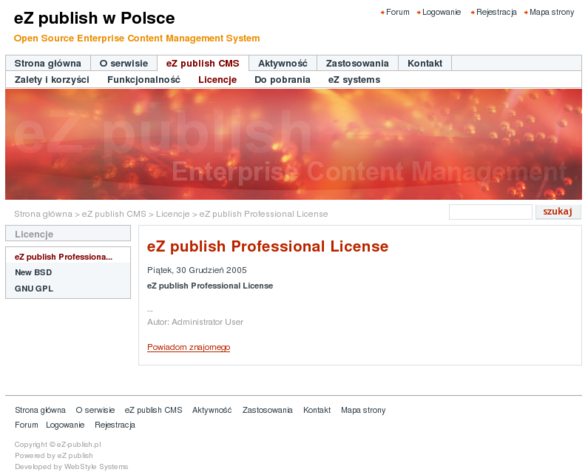Go to the Kontakt tab
This screenshot has width=588, height=475.
click(425, 63)
